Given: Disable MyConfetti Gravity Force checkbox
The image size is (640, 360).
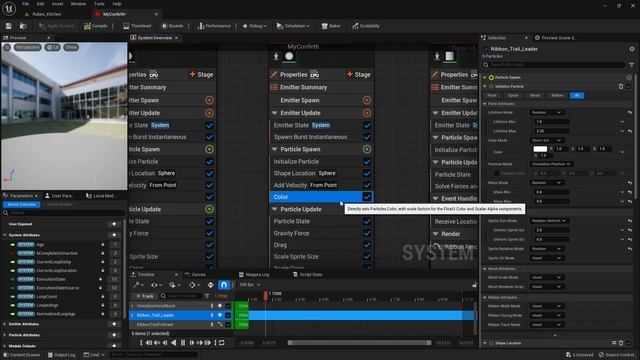Looking at the screenshot, I should [x=367, y=233].
